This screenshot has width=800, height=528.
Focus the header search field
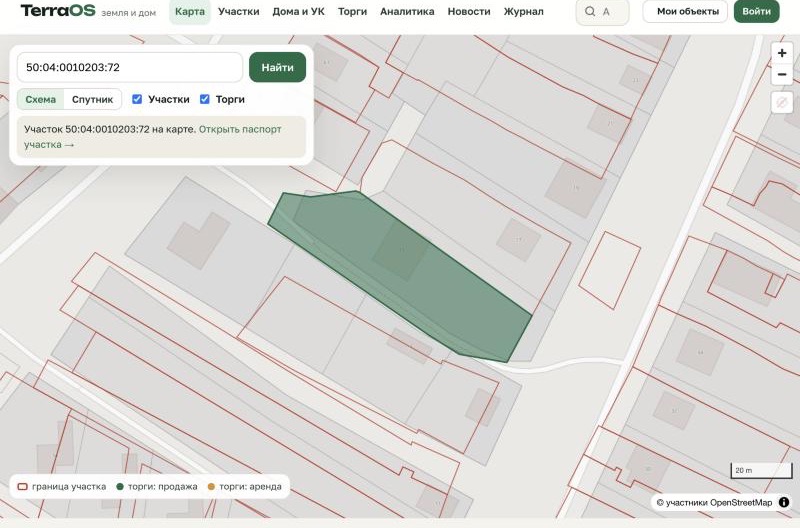click(x=603, y=12)
